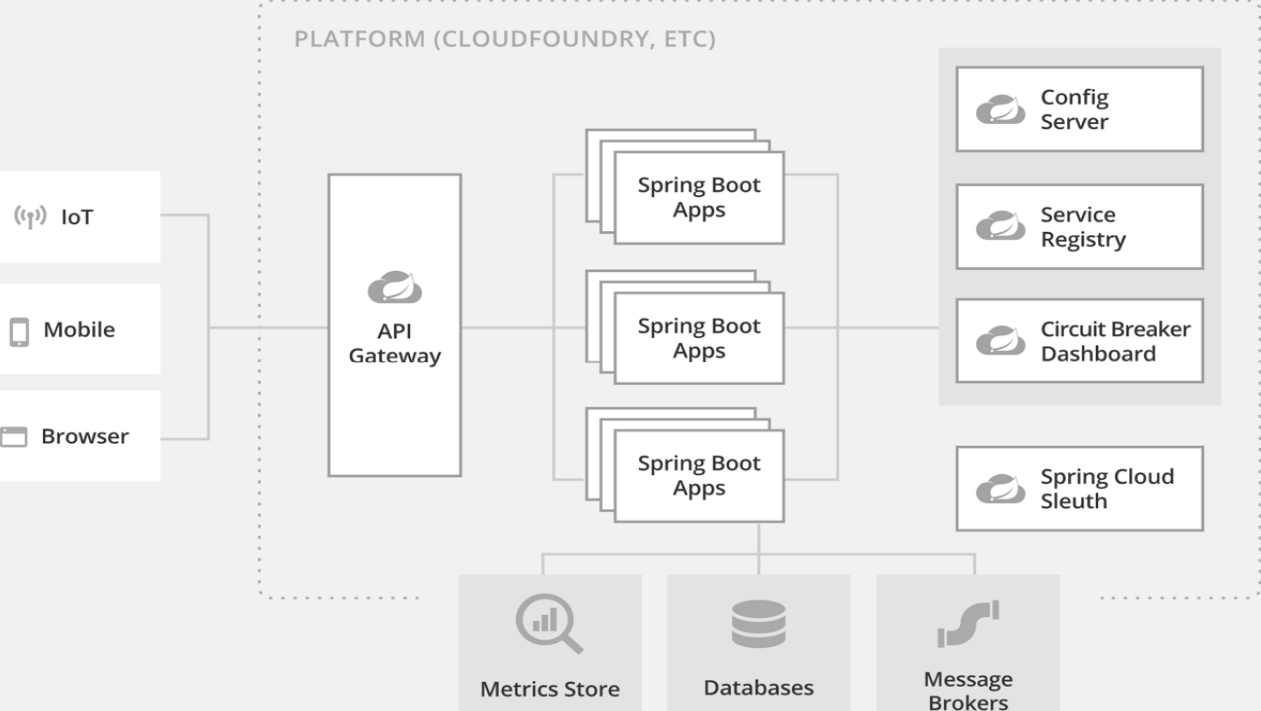Click the 'IoT' label text
The height and width of the screenshot is (711, 1261).
pyautogui.click(x=78, y=218)
